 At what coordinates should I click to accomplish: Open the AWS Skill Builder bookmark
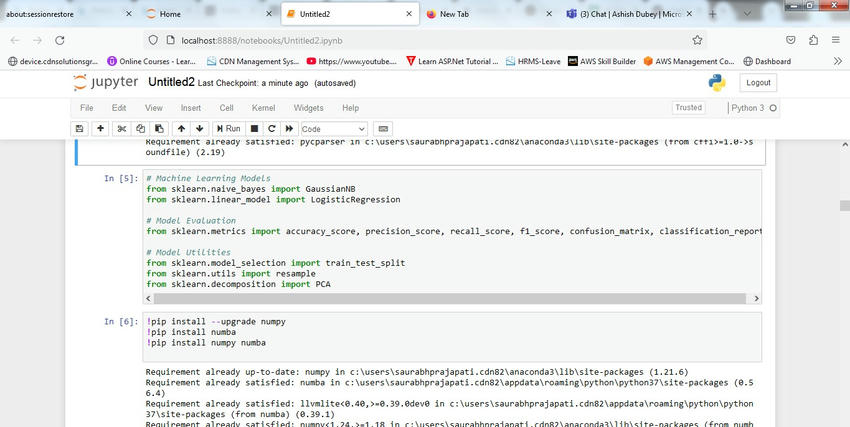click(x=602, y=61)
